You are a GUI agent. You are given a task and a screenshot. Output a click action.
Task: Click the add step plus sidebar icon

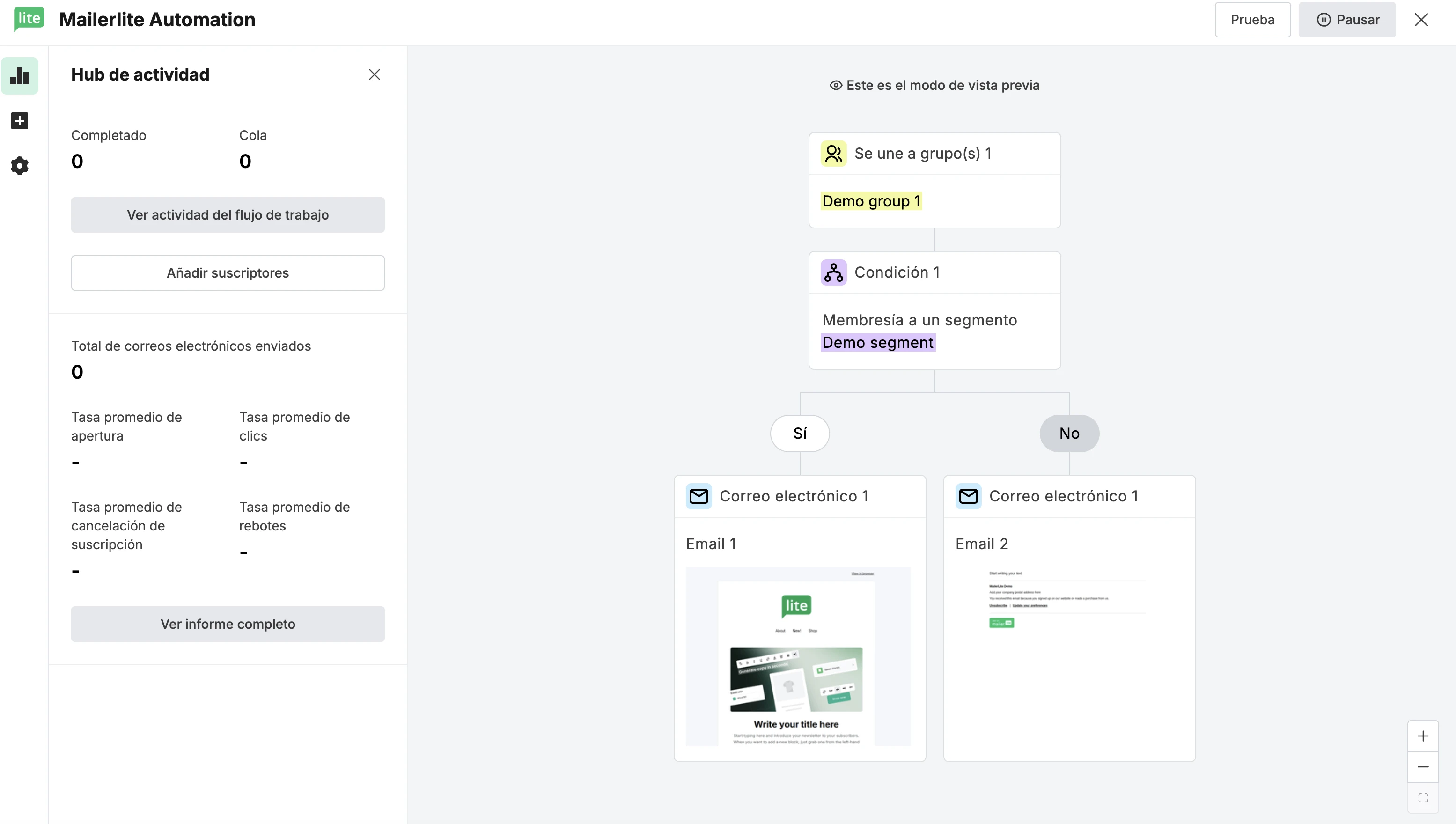point(20,120)
